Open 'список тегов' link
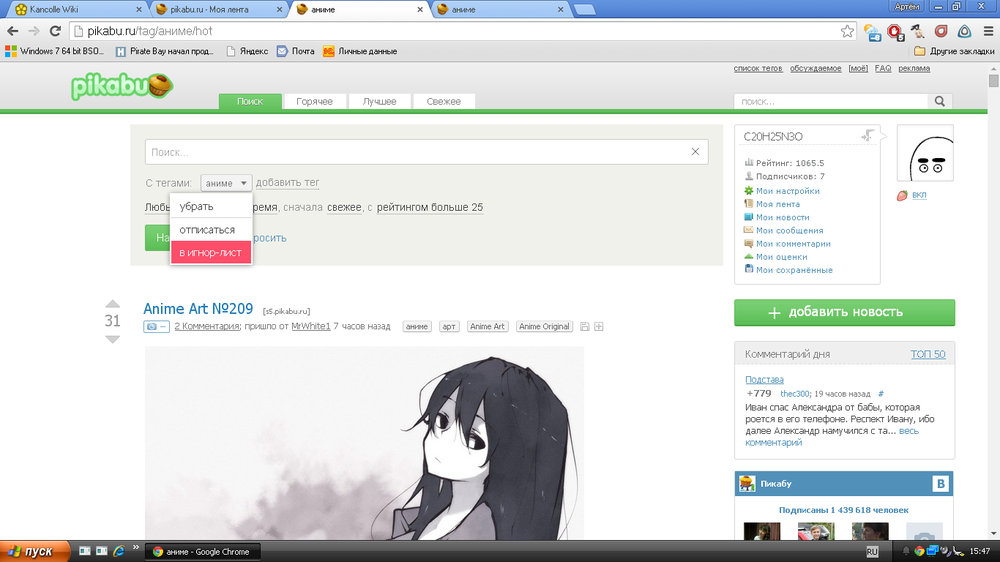Screen dimensions: 1000x562 click(758, 68)
